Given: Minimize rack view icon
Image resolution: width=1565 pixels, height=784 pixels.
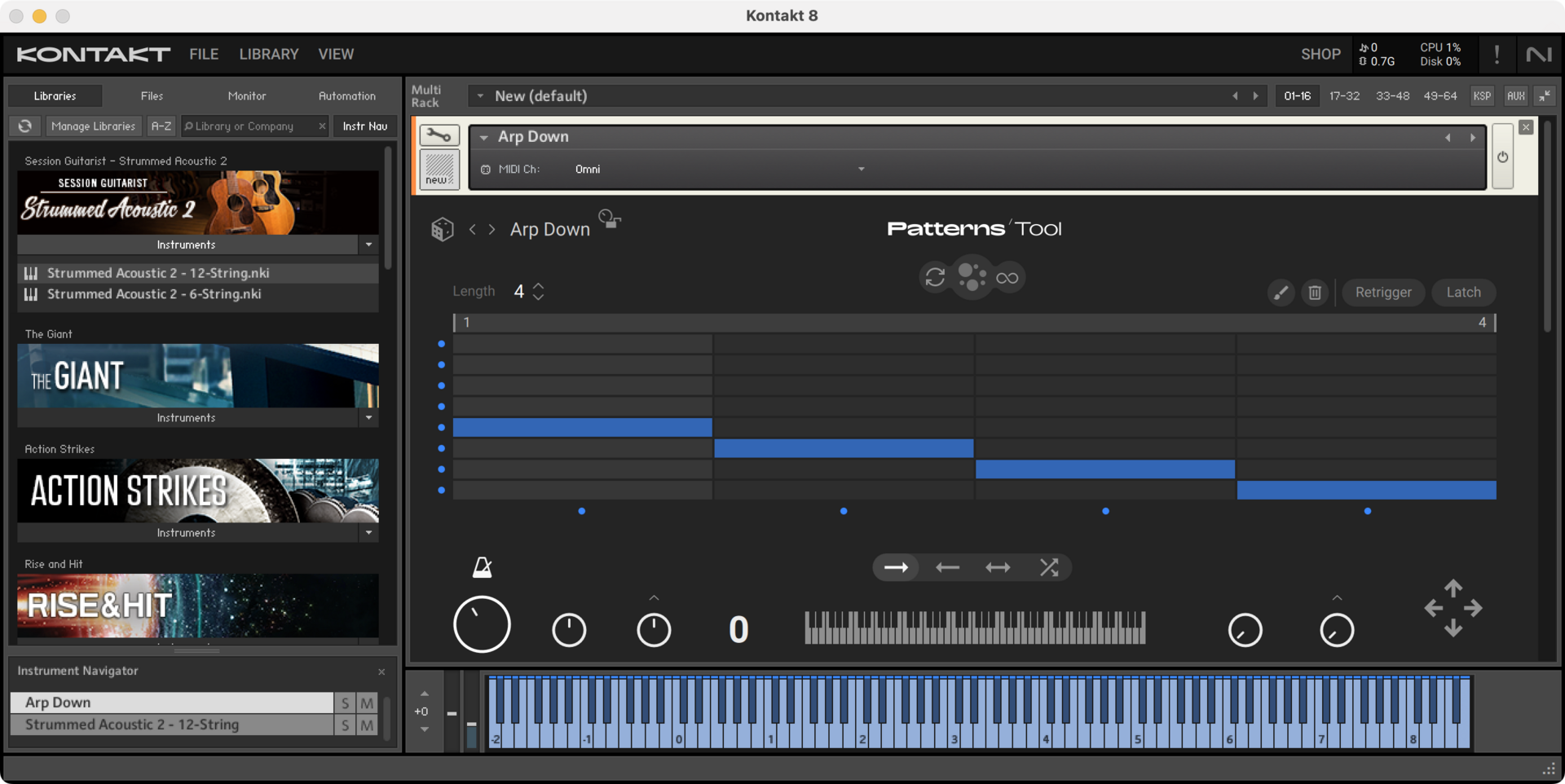Looking at the screenshot, I should tap(1545, 96).
